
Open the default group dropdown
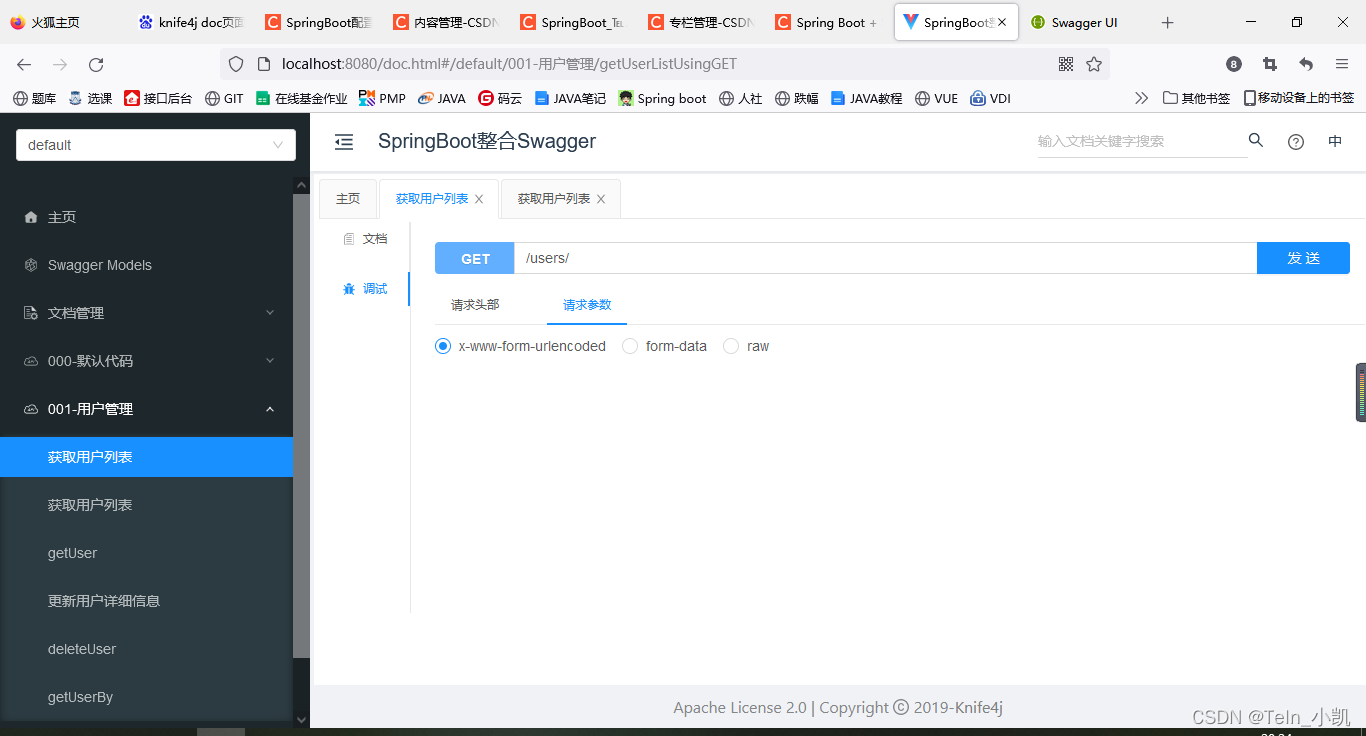156,145
